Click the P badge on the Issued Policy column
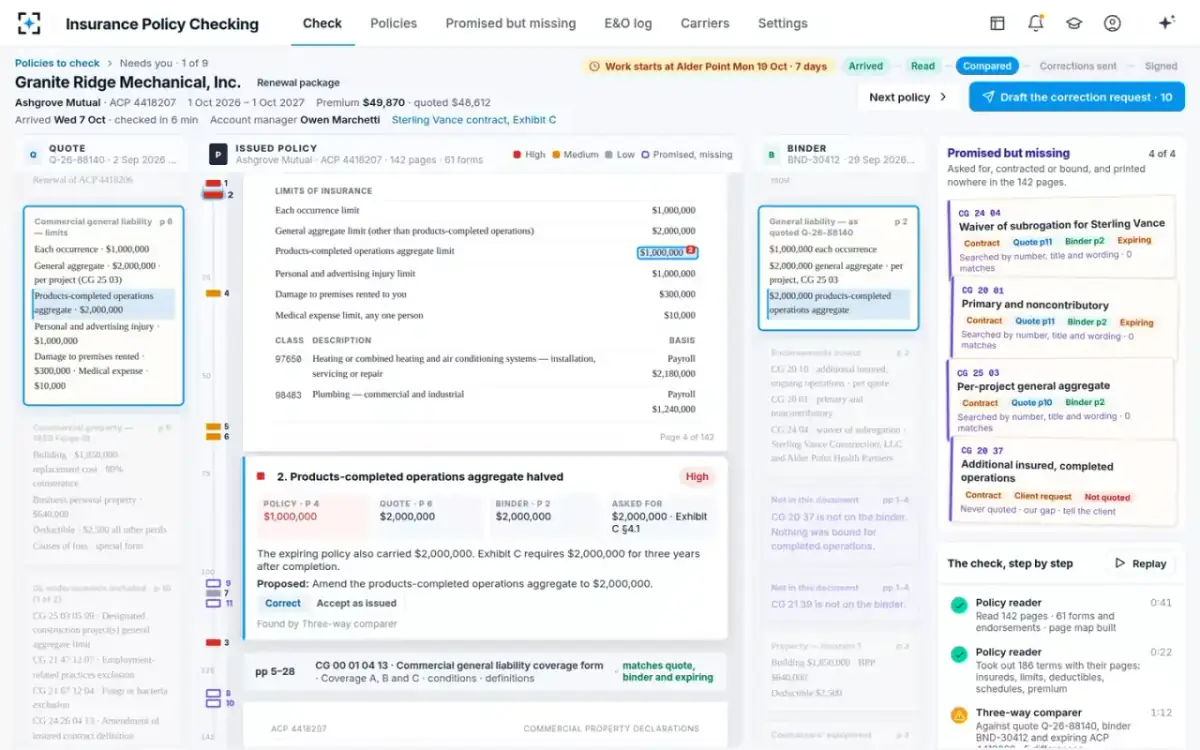 pos(217,154)
